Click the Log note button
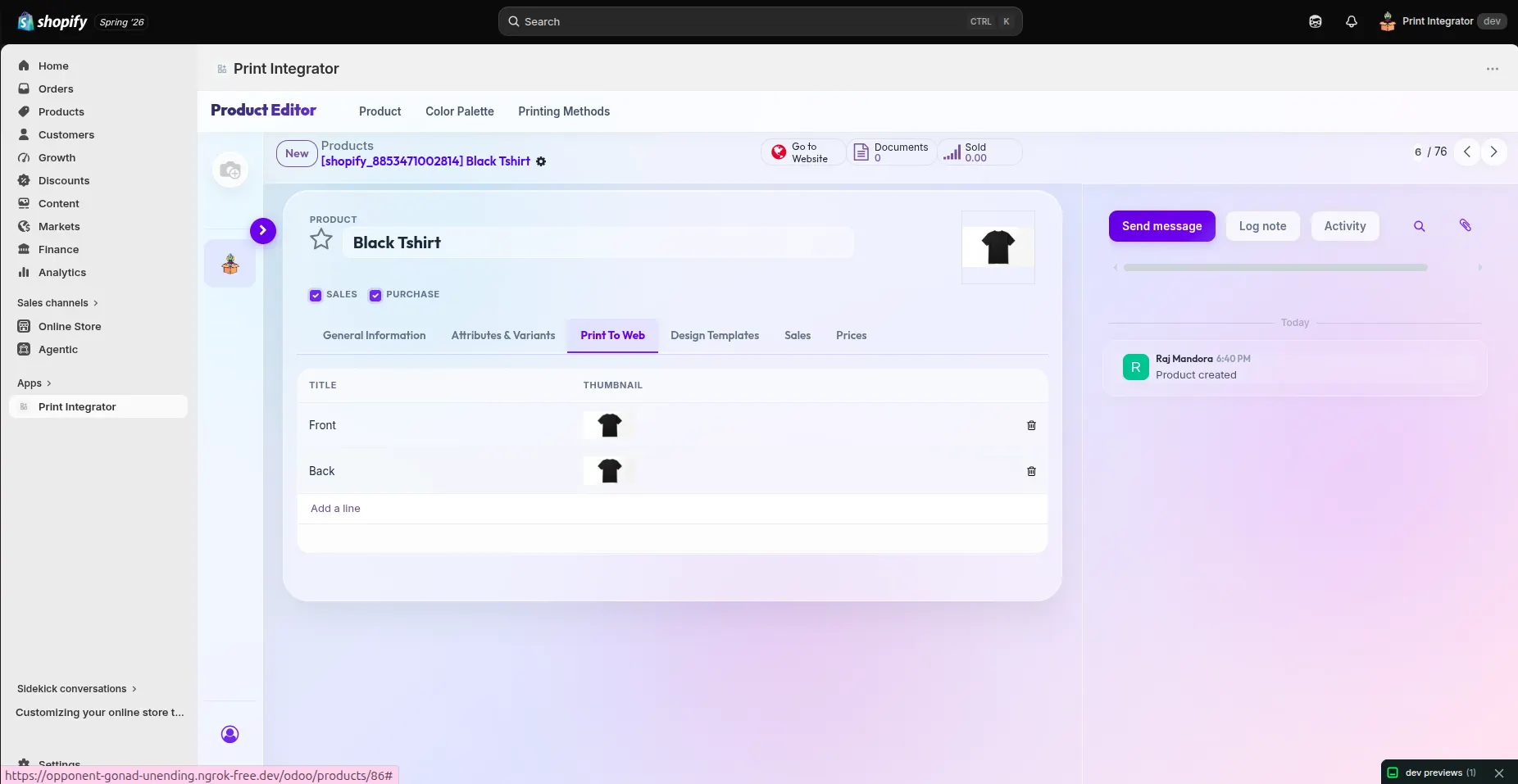 click(1263, 226)
